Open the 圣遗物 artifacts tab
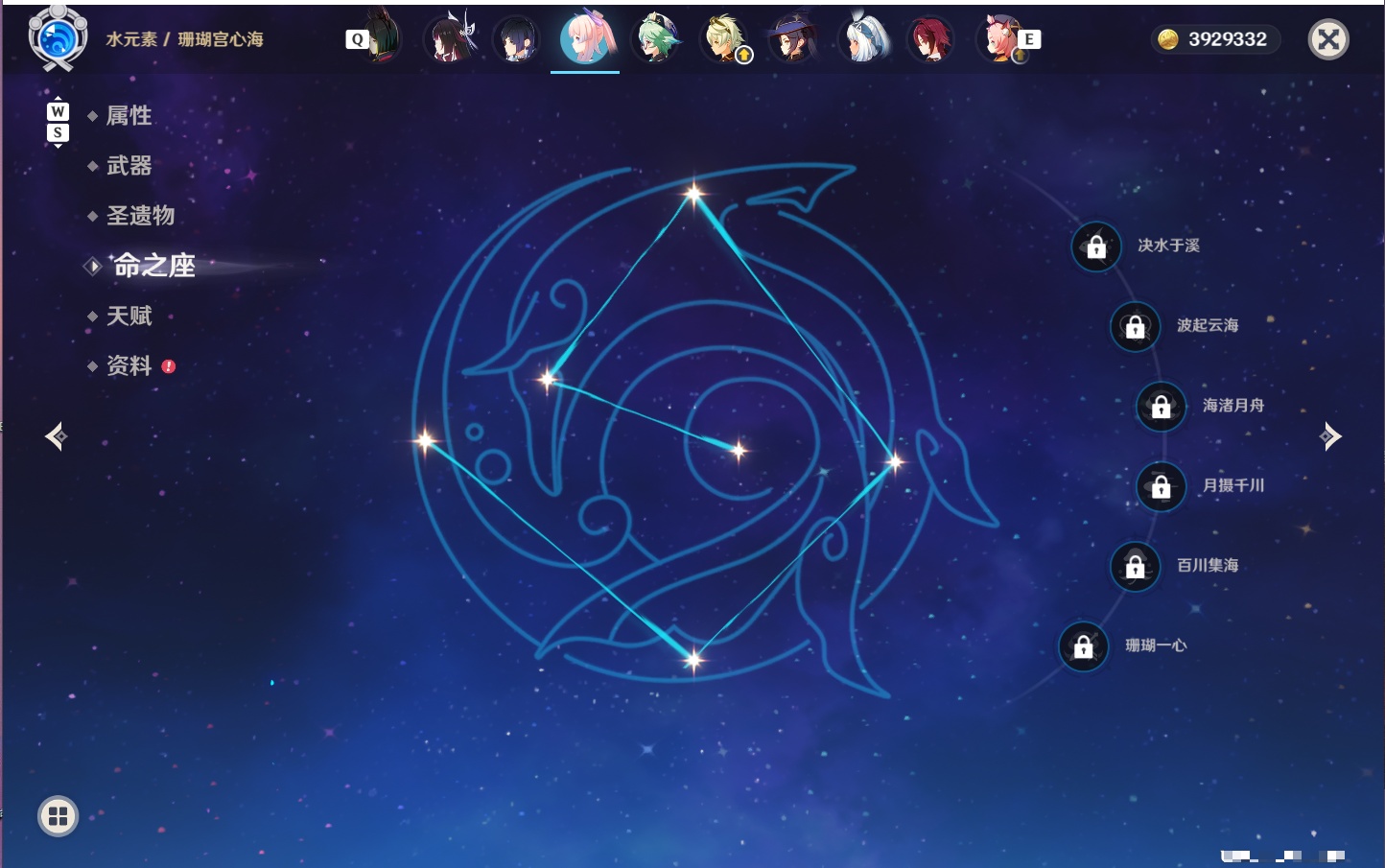The image size is (1385, 868). tap(140, 216)
